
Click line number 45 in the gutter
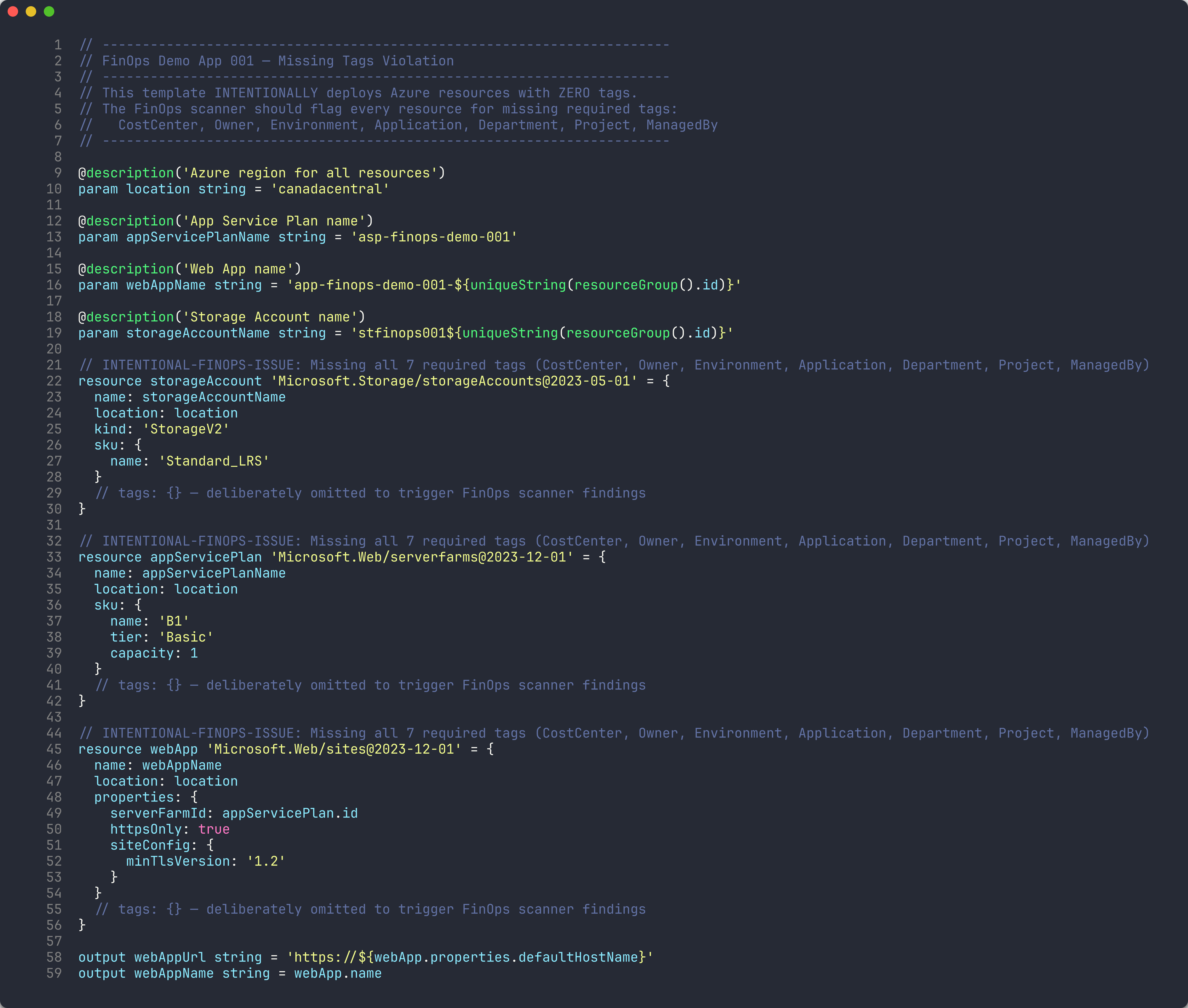54,749
